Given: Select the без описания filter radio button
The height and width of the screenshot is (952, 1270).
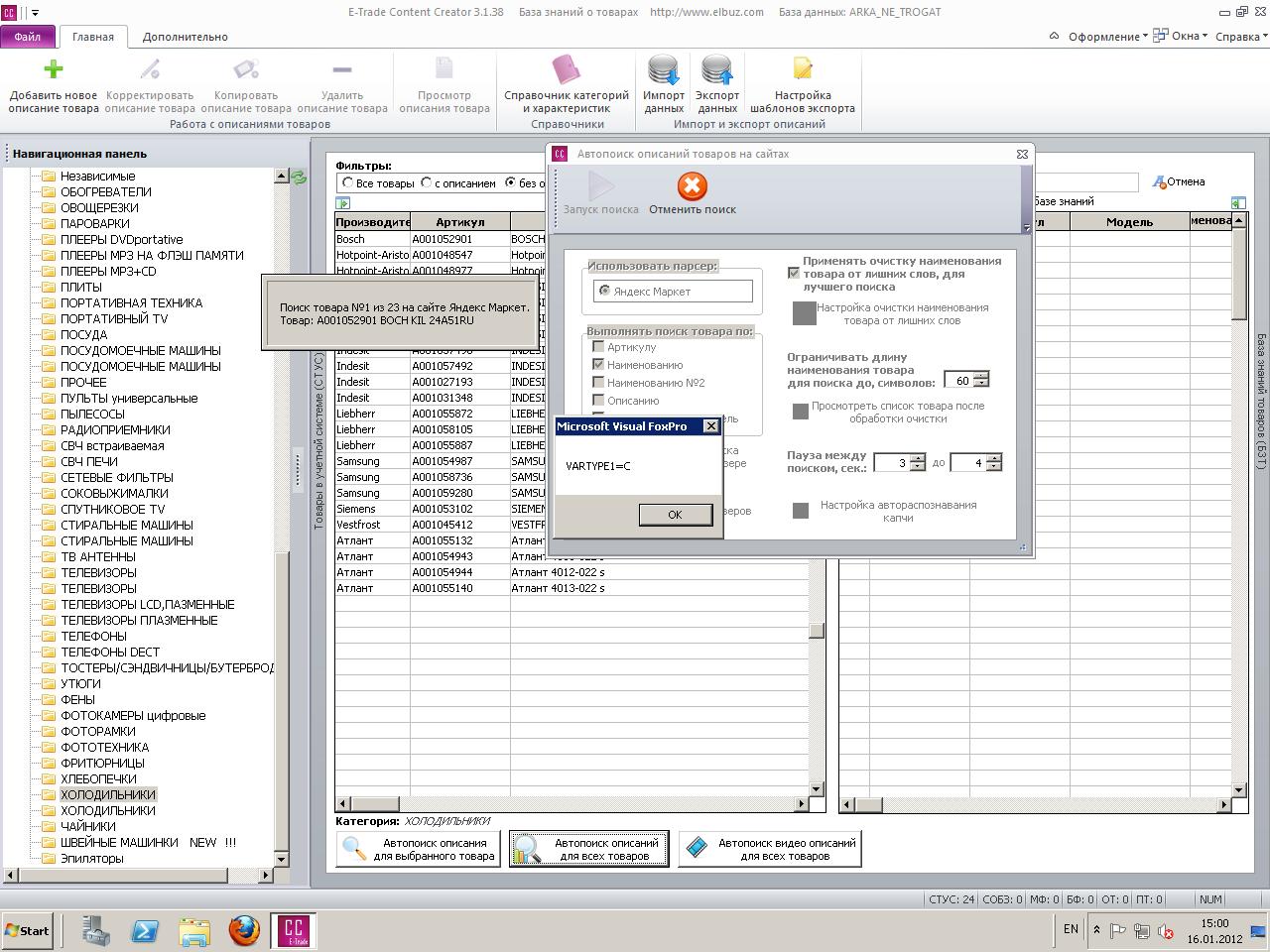Looking at the screenshot, I should [510, 182].
